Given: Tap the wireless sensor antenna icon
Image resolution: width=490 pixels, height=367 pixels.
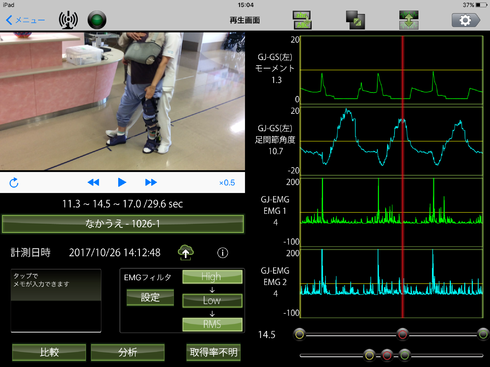Looking at the screenshot, I should tap(68, 20).
